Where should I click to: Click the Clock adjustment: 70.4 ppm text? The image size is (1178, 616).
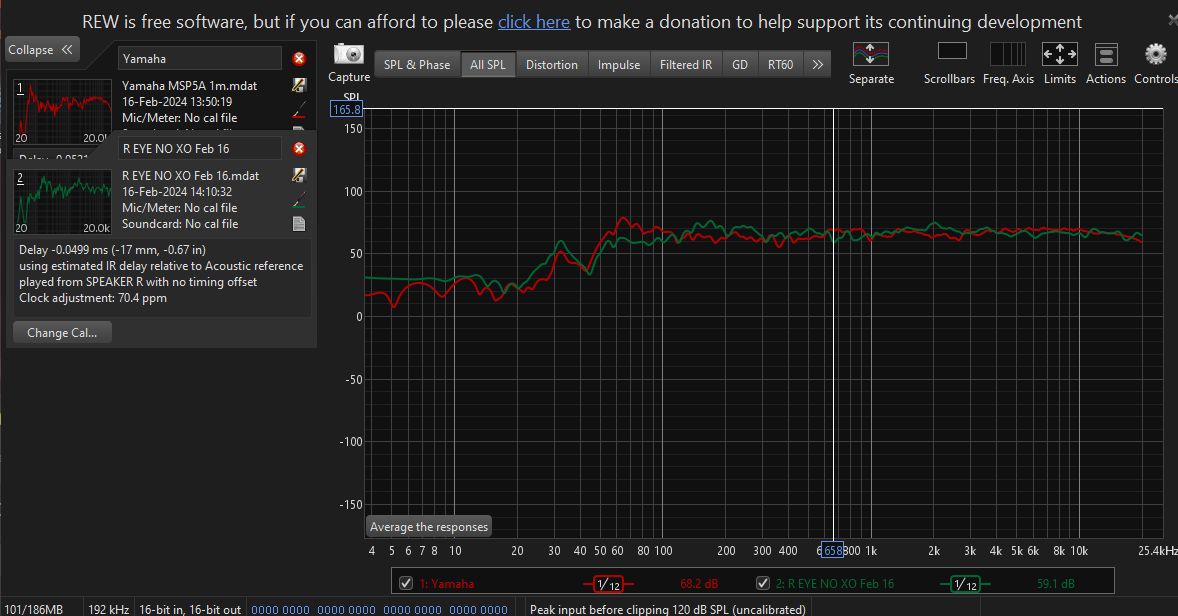[x=93, y=298]
